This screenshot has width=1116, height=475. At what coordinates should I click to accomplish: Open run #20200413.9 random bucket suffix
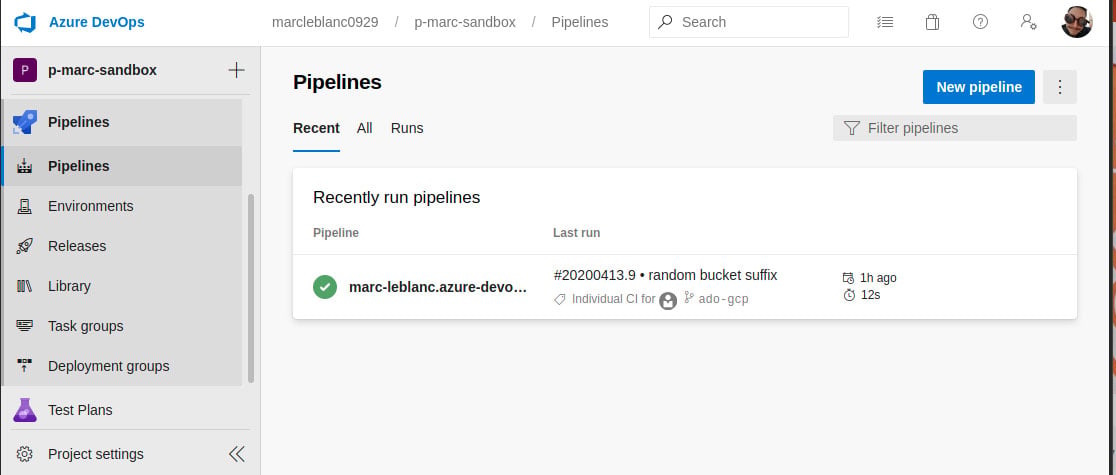(x=665, y=275)
